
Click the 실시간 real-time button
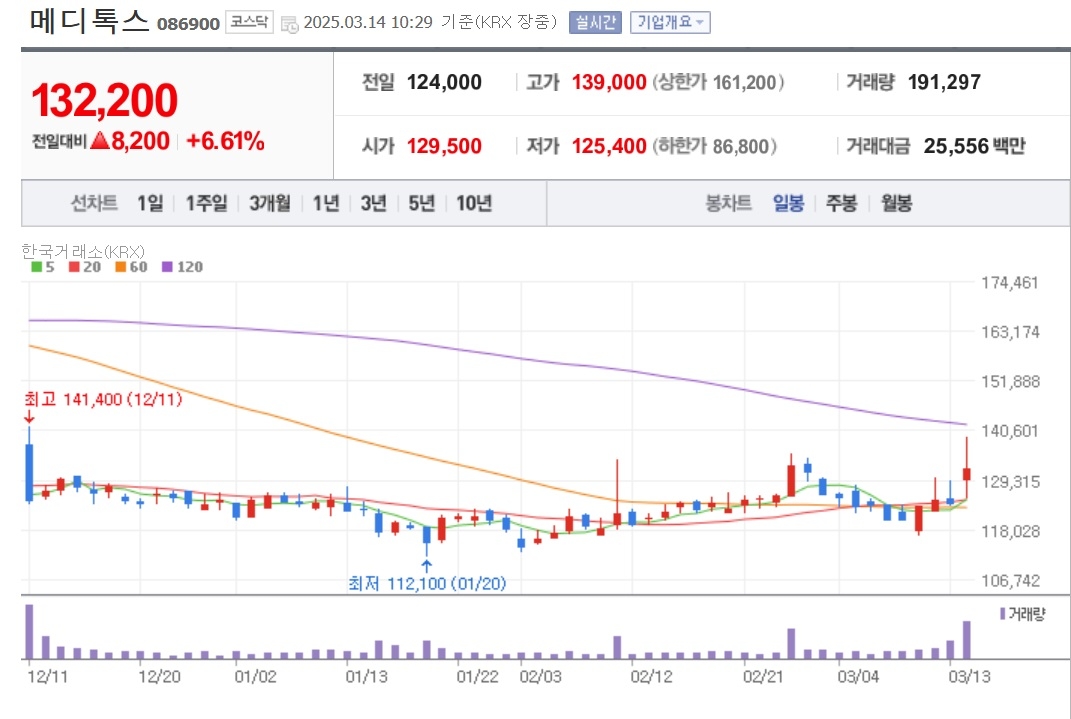click(595, 23)
